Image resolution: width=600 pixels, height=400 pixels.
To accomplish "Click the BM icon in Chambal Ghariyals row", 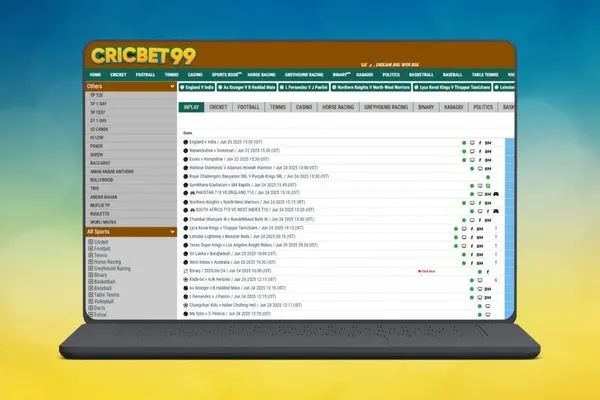I will coord(488,220).
